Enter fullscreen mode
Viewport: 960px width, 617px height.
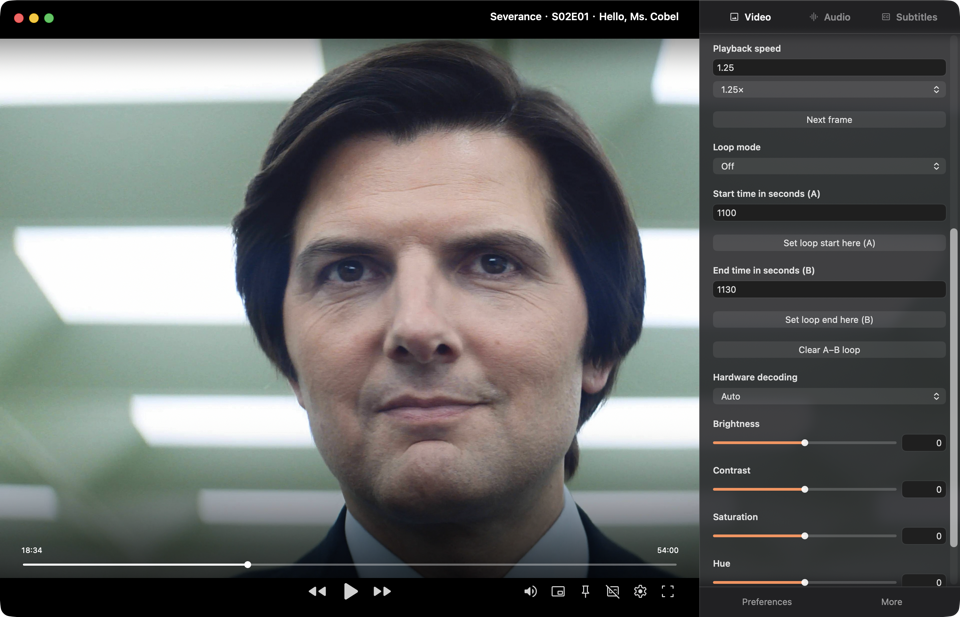(667, 591)
